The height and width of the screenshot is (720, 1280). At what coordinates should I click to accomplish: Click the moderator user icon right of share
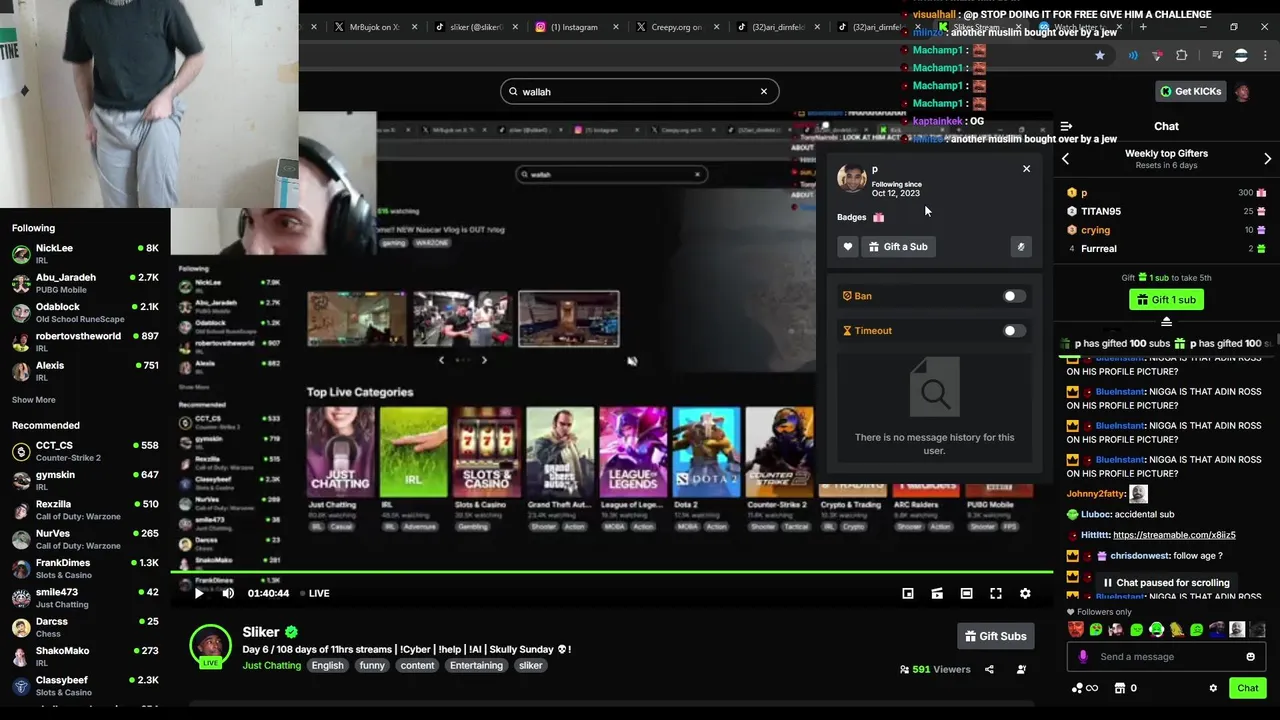click(1021, 669)
